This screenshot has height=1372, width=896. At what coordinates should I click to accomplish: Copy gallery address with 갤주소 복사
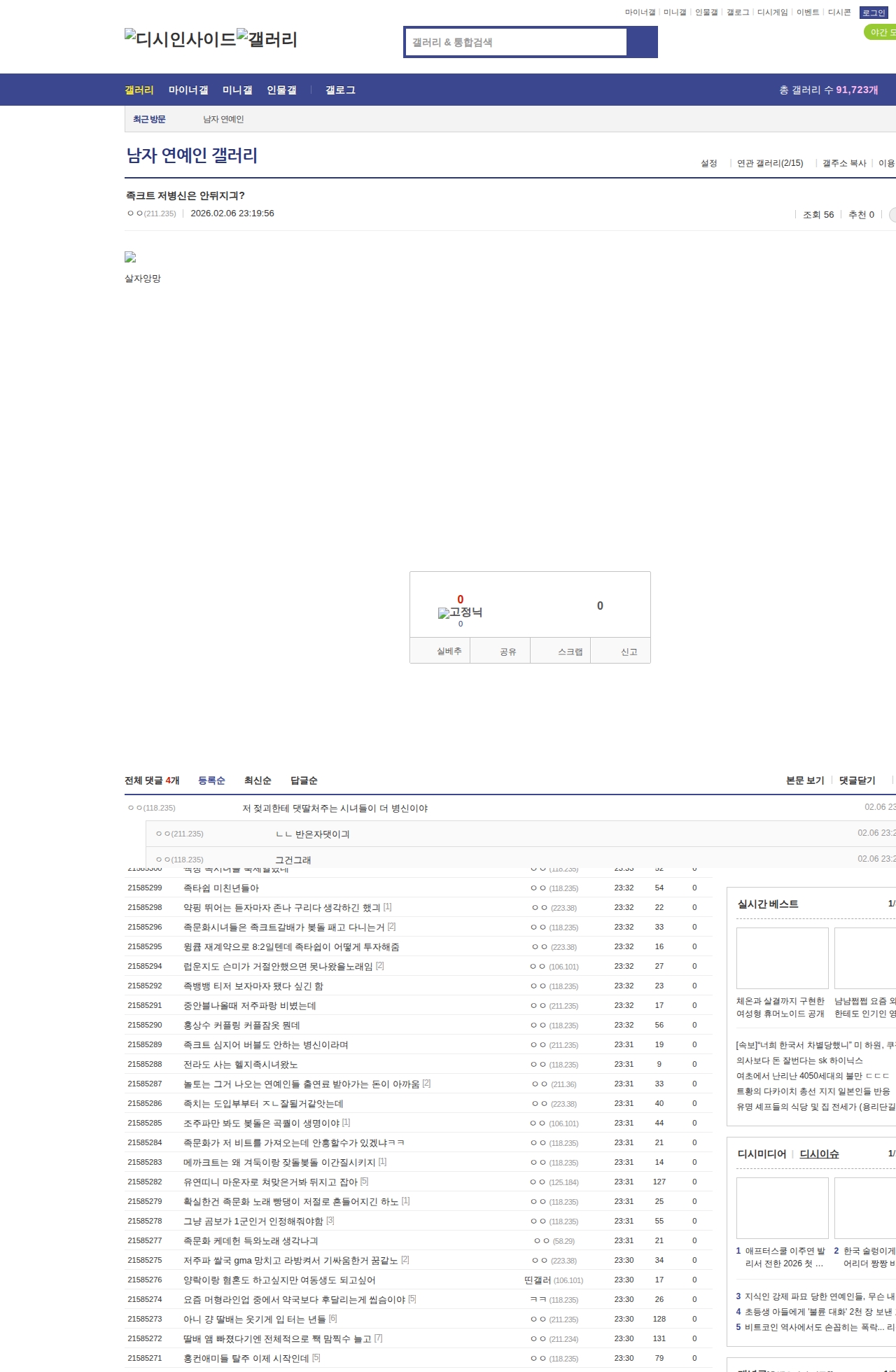(x=844, y=163)
